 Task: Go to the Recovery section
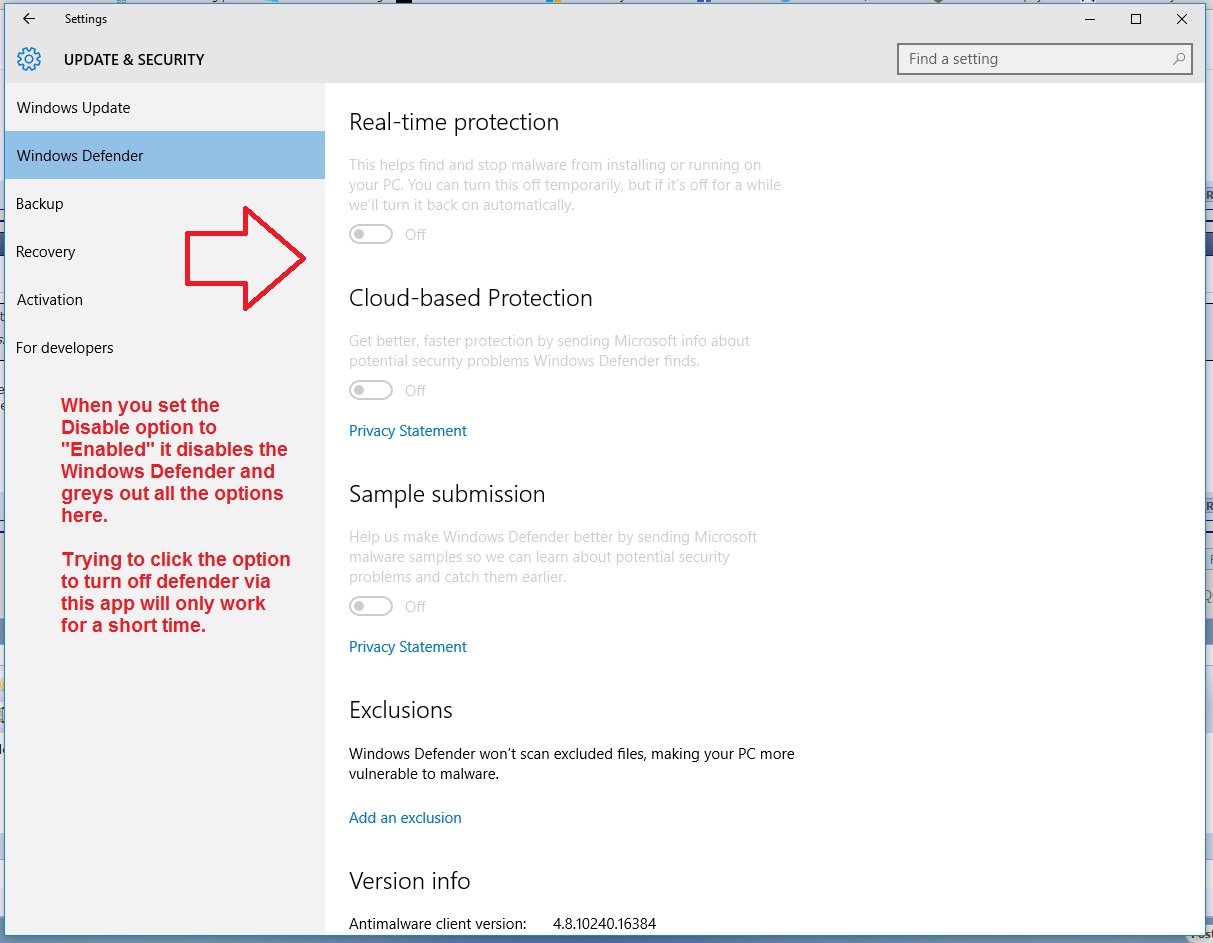(x=165, y=251)
